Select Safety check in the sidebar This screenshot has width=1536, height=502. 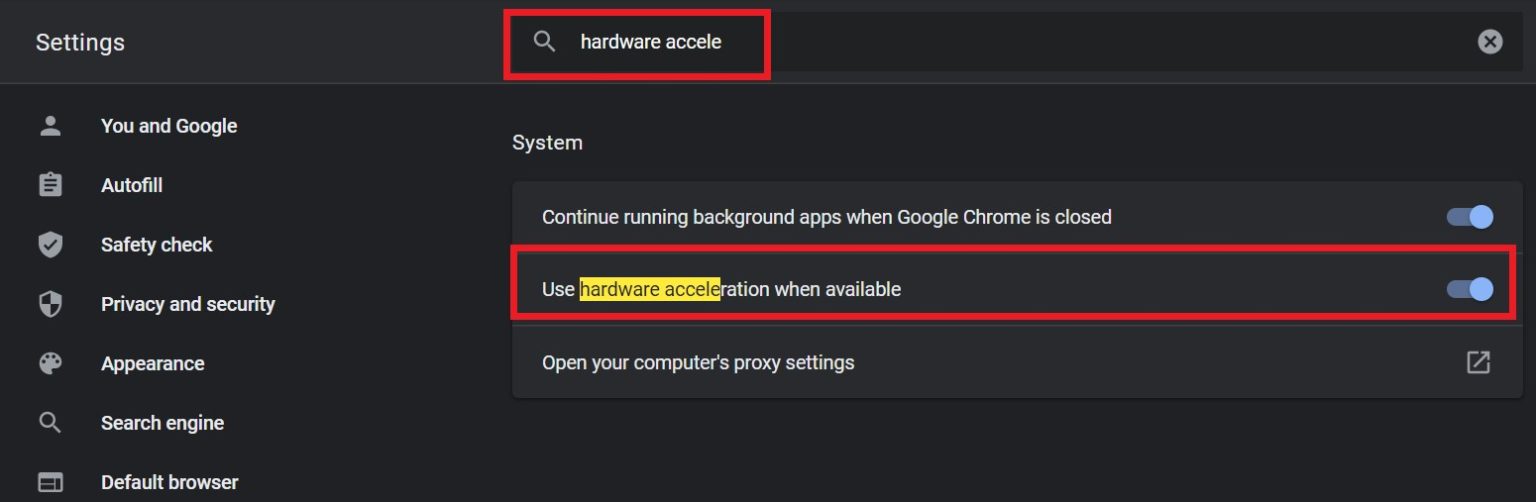coord(156,245)
